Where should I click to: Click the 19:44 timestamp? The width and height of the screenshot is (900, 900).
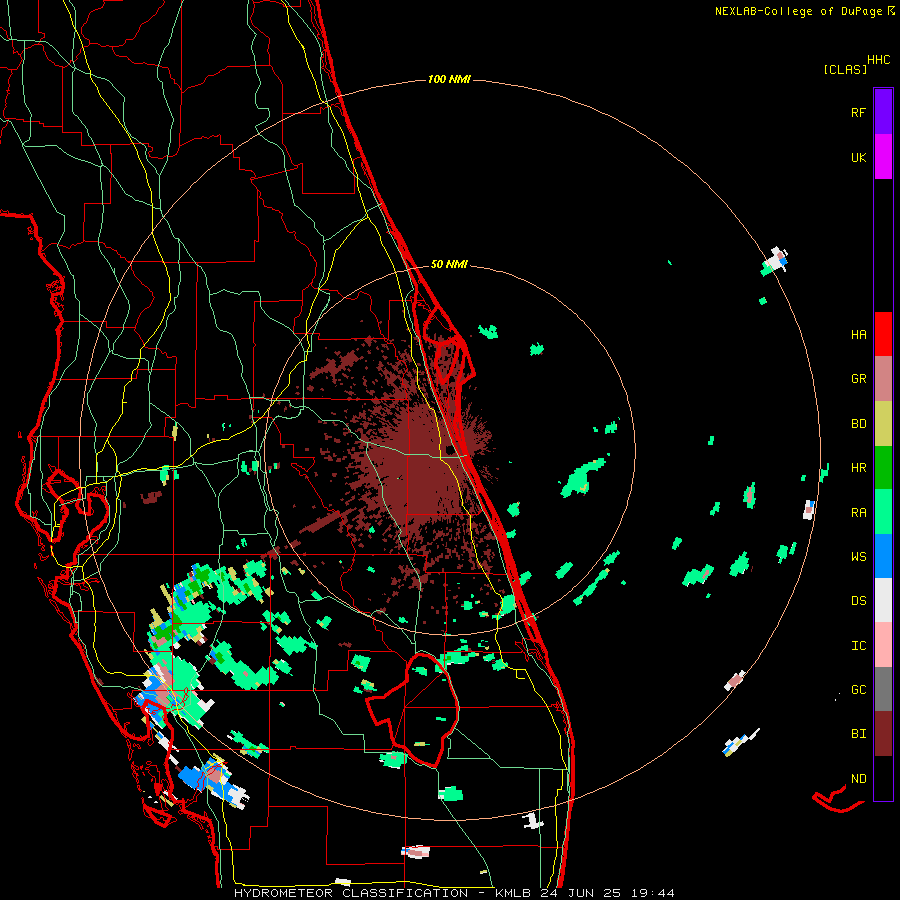(x=652, y=893)
